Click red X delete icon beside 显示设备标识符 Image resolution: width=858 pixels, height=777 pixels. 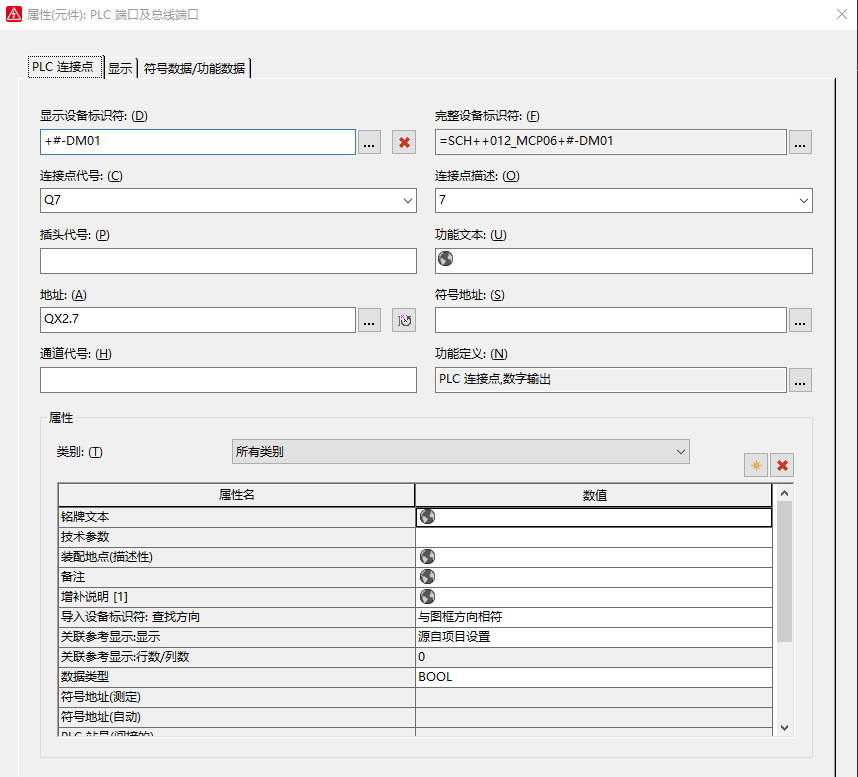[x=404, y=142]
